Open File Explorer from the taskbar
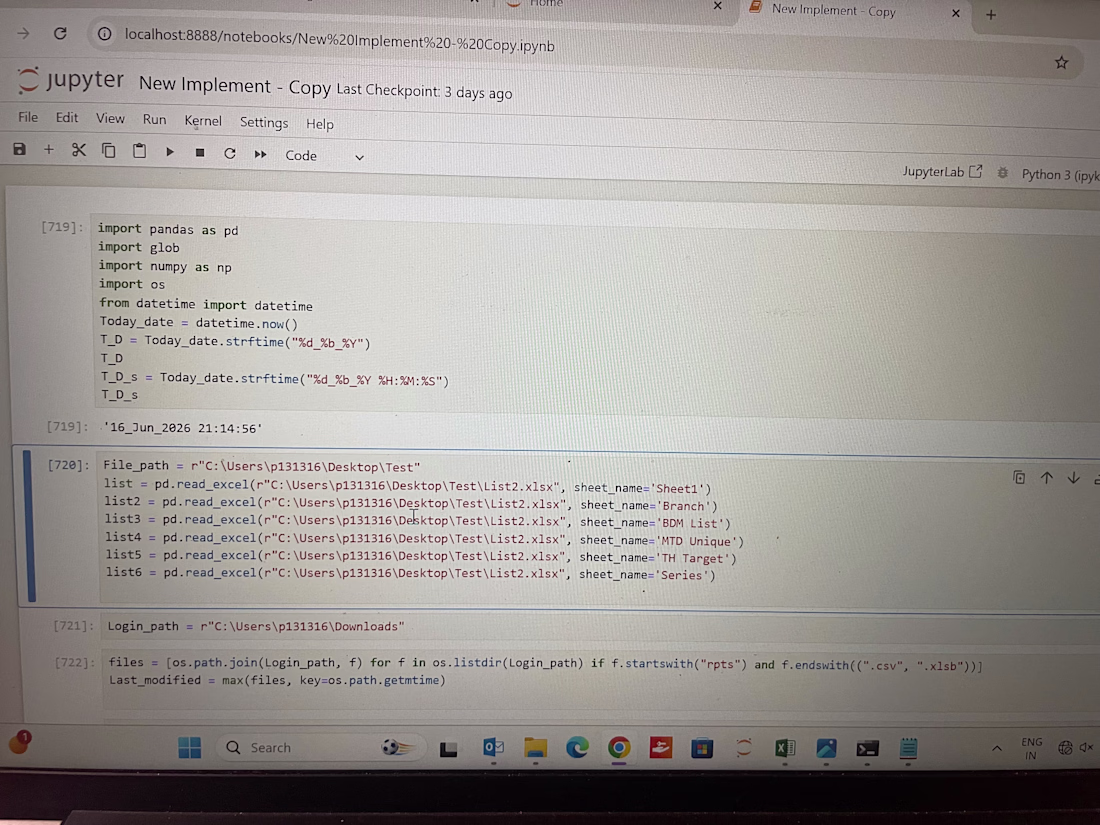This screenshot has width=1100, height=825. tap(535, 749)
